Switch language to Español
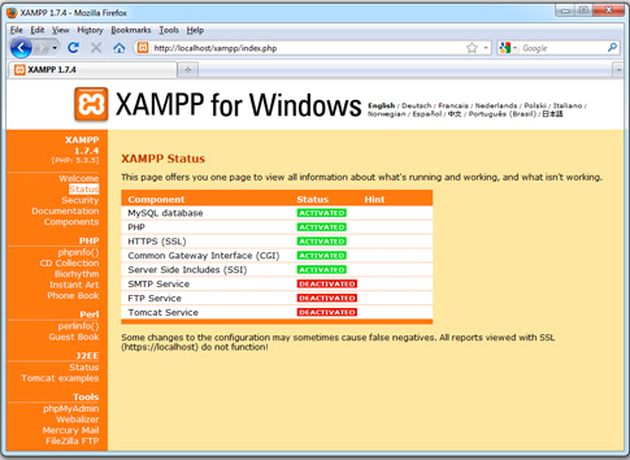The width and height of the screenshot is (630, 460). tap(427, 114)
